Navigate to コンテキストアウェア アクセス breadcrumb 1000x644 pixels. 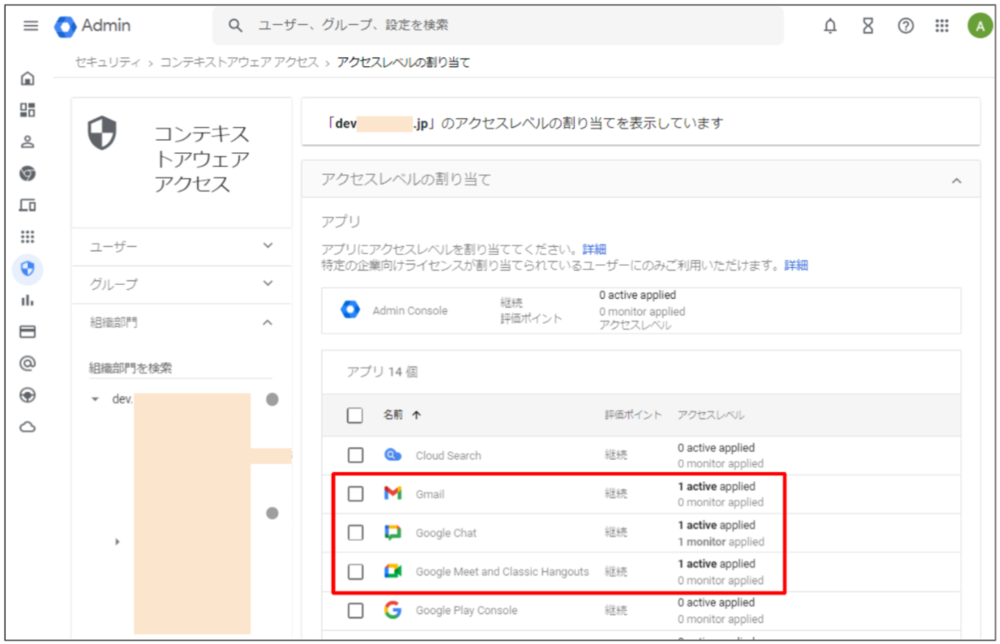240,63
